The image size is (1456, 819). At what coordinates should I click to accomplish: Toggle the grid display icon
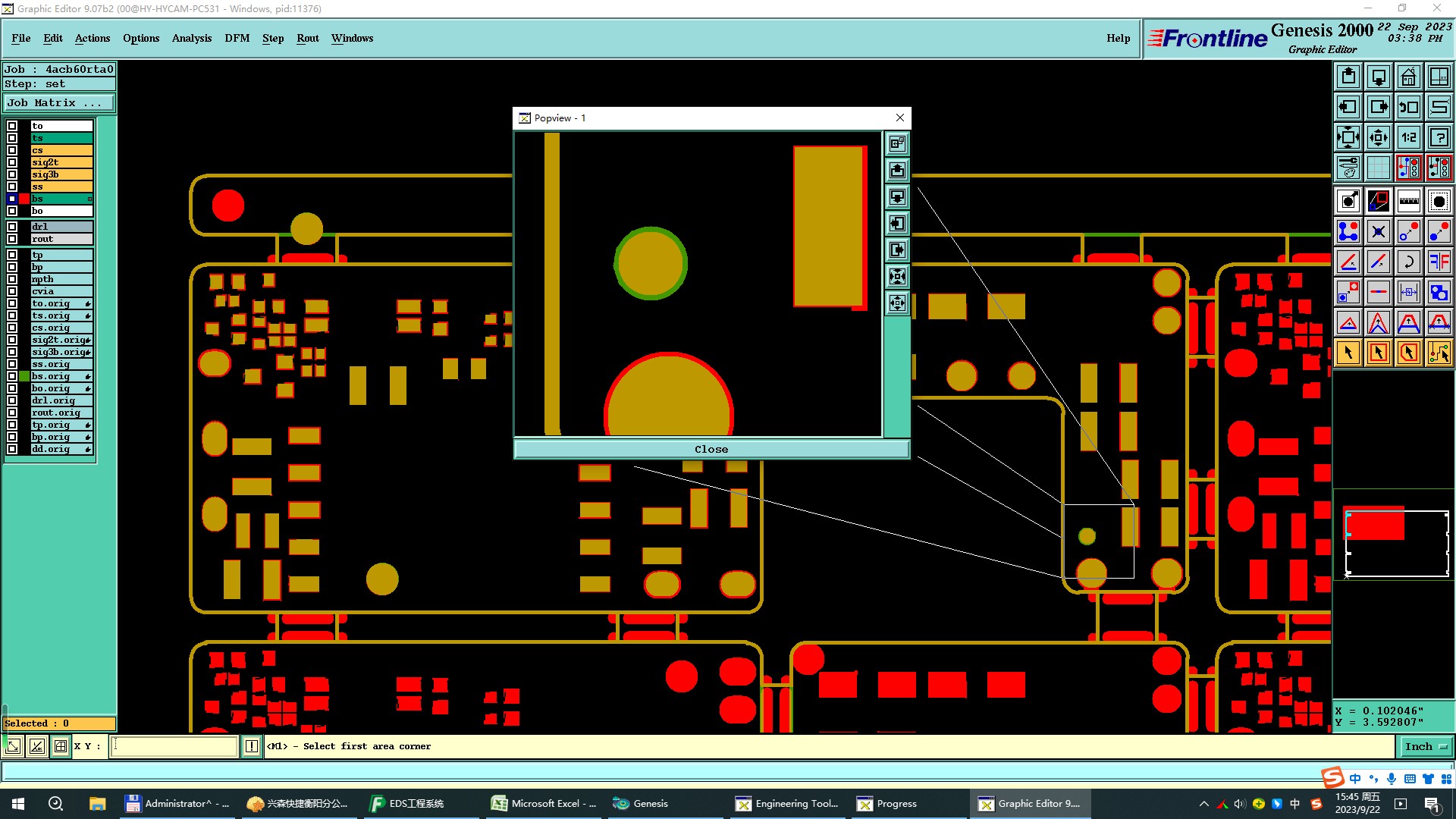tap(1378, 168)
